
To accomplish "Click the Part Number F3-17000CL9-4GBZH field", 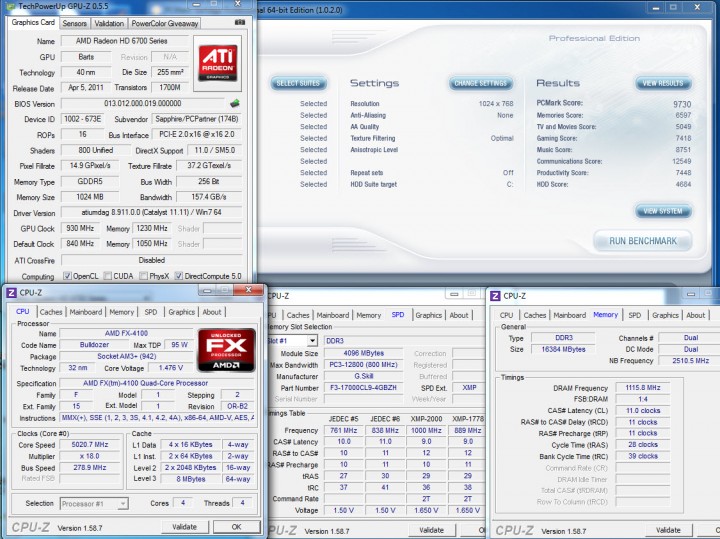I will 364,387.
